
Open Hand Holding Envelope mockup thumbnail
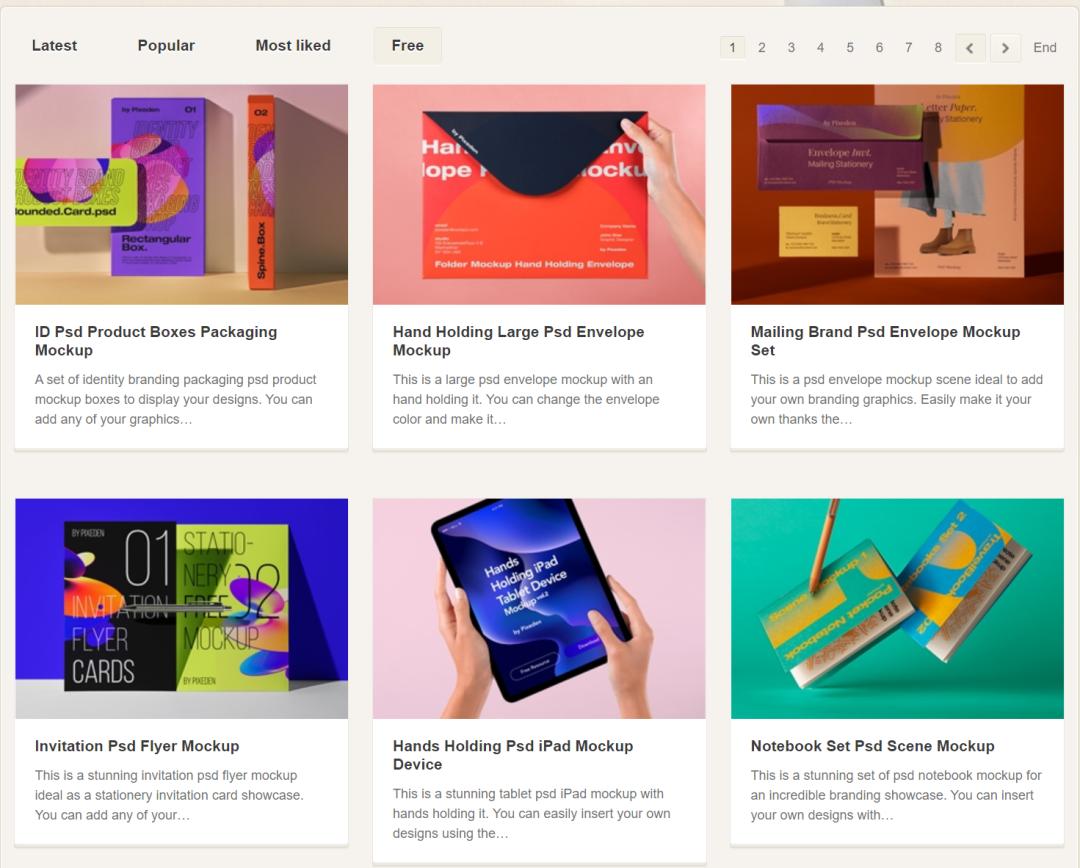pos(539,194)
